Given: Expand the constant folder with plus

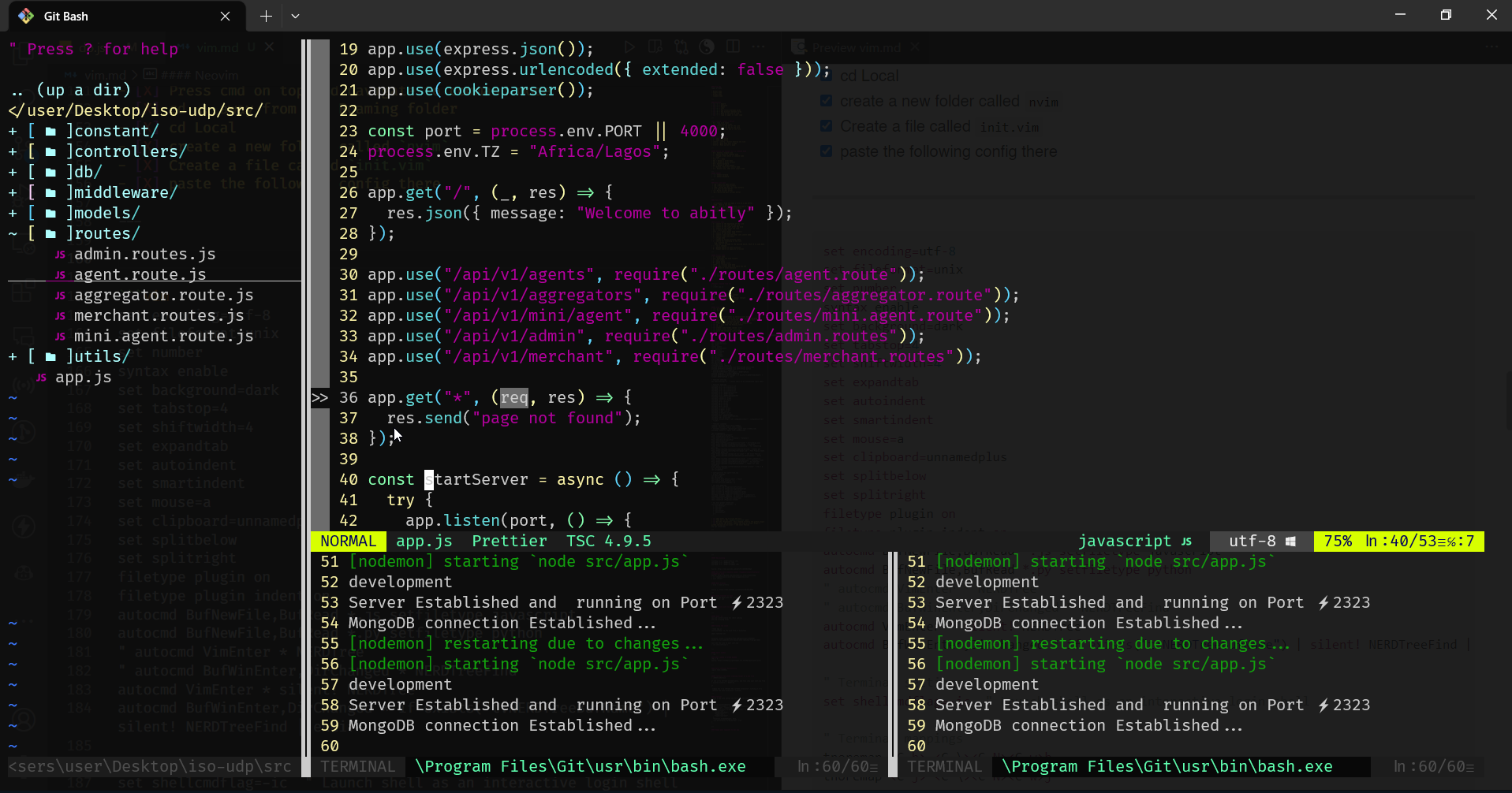Looking at the screenshot, I should pyautogui.click(x=13, y=132).
